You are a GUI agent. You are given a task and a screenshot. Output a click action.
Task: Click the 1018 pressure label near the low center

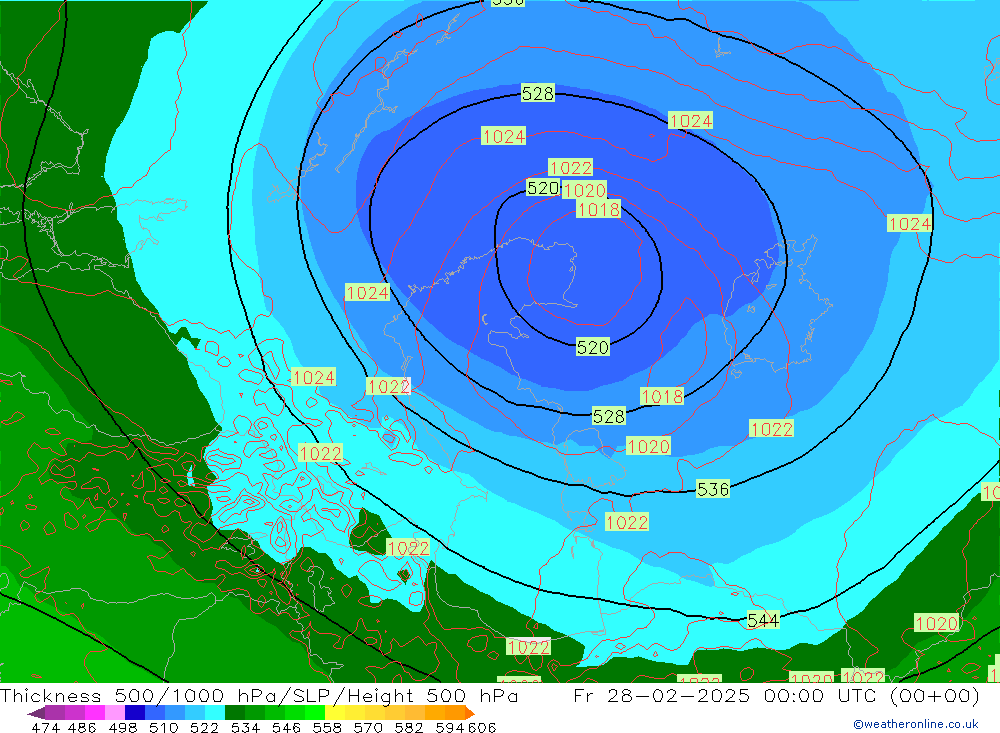coord(598,209)
